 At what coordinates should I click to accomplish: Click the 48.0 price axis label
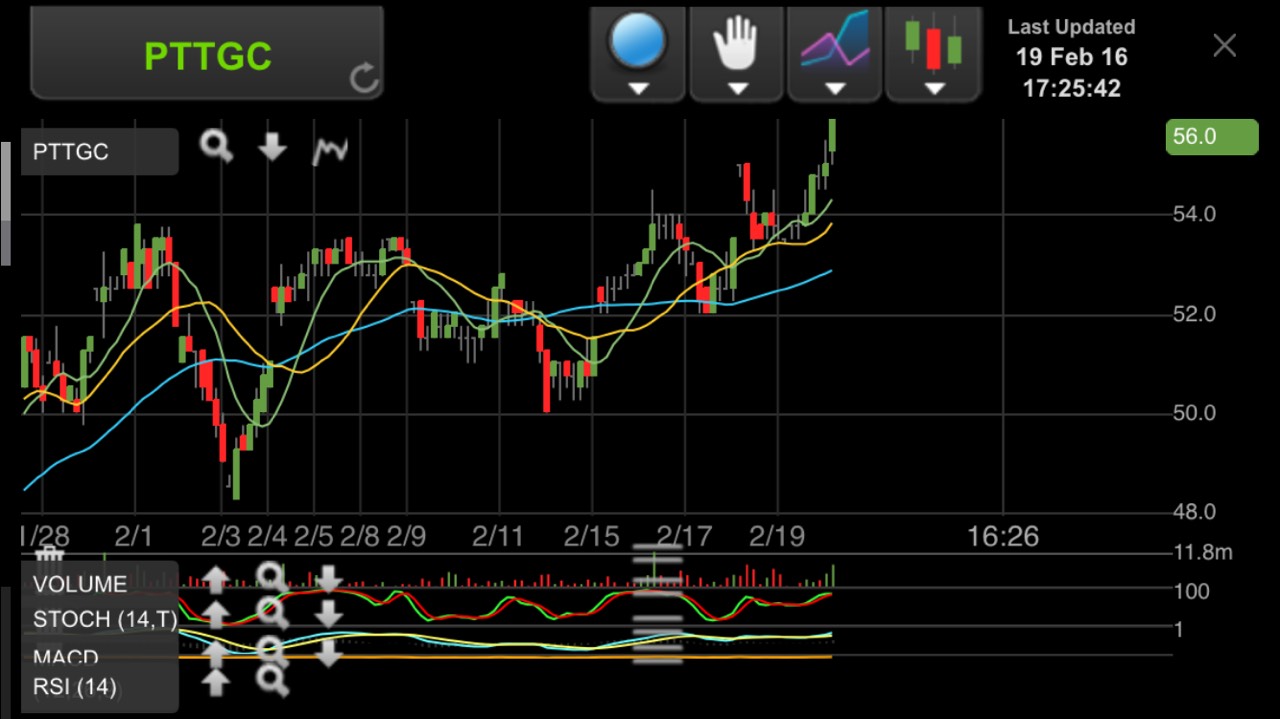(x=1194, y=511)
